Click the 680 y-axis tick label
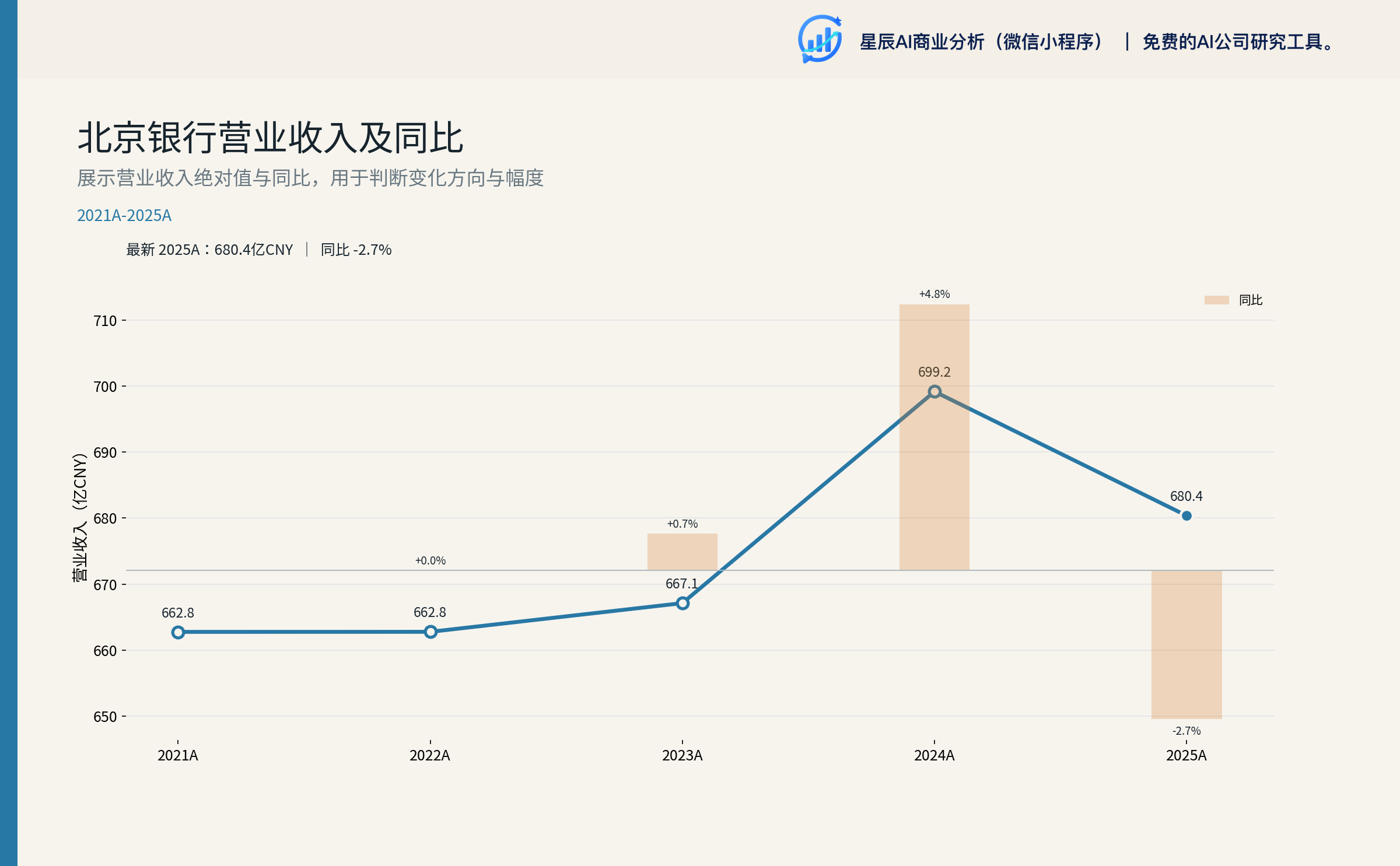 pyautogui.click(x=106, y=518)
